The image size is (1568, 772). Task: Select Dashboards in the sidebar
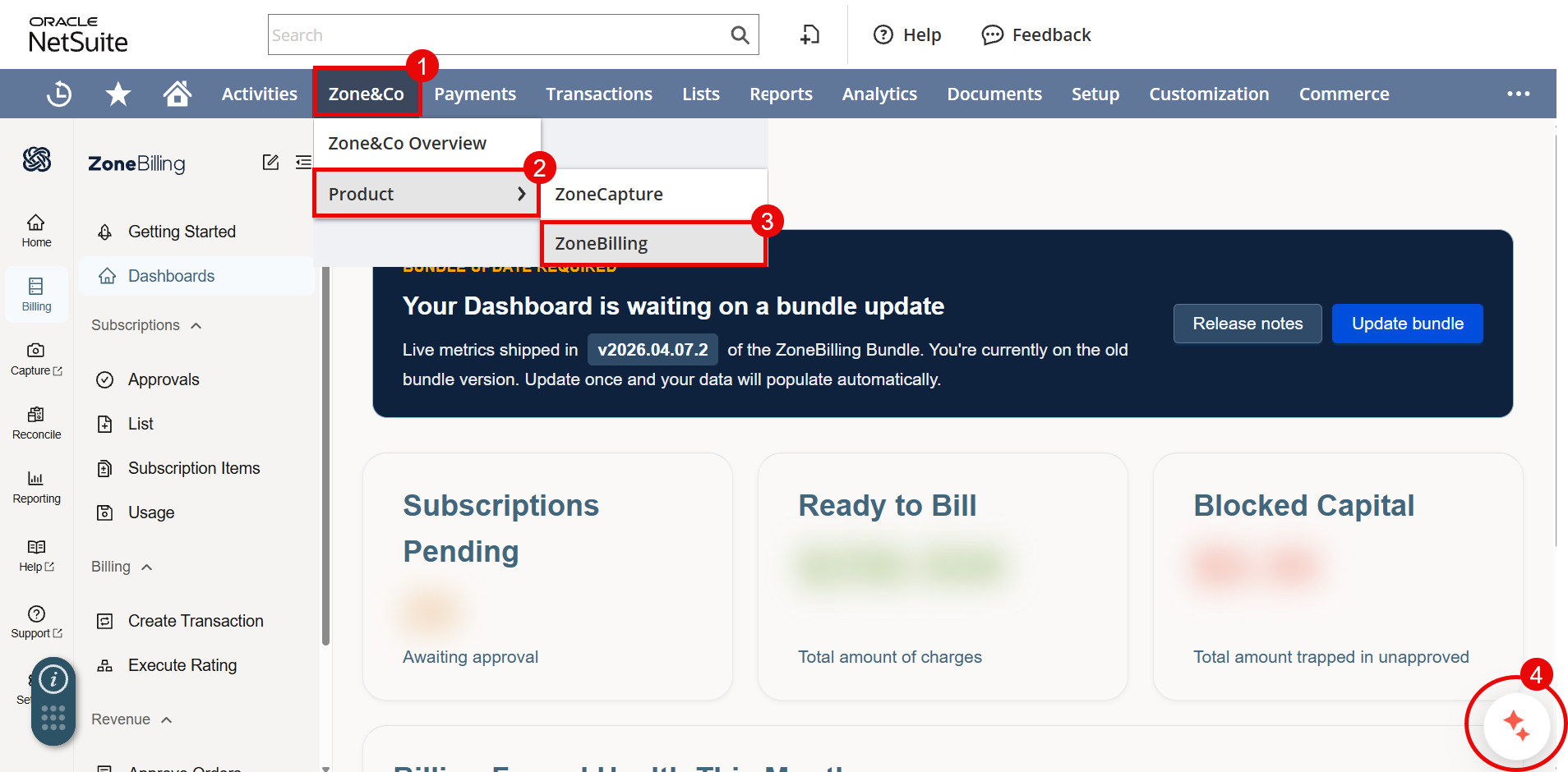[197, 276]
